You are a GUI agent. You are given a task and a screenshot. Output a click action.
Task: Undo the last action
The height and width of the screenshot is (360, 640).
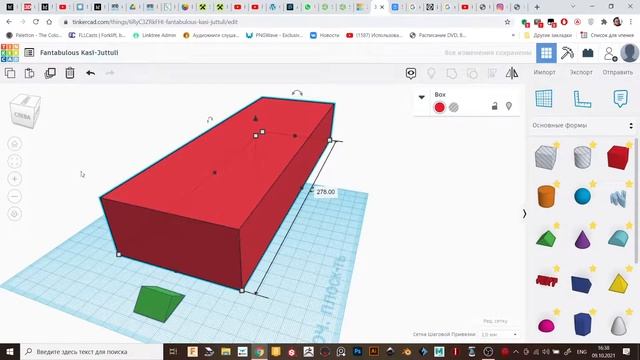click(x=90, y=73)
